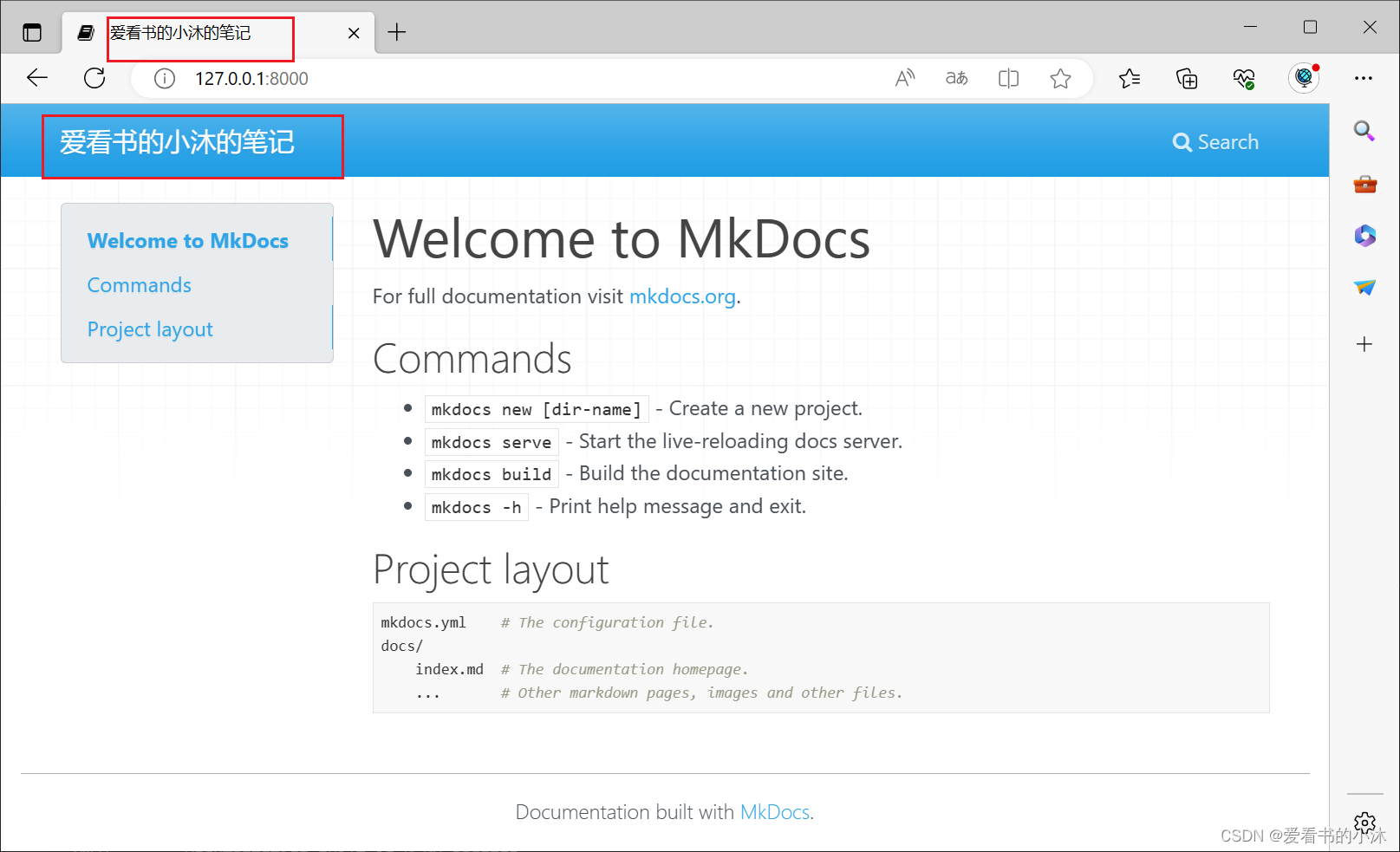Open split screen view icon
This screenshot has height=852, width=1400.
tap(1008, 79)
